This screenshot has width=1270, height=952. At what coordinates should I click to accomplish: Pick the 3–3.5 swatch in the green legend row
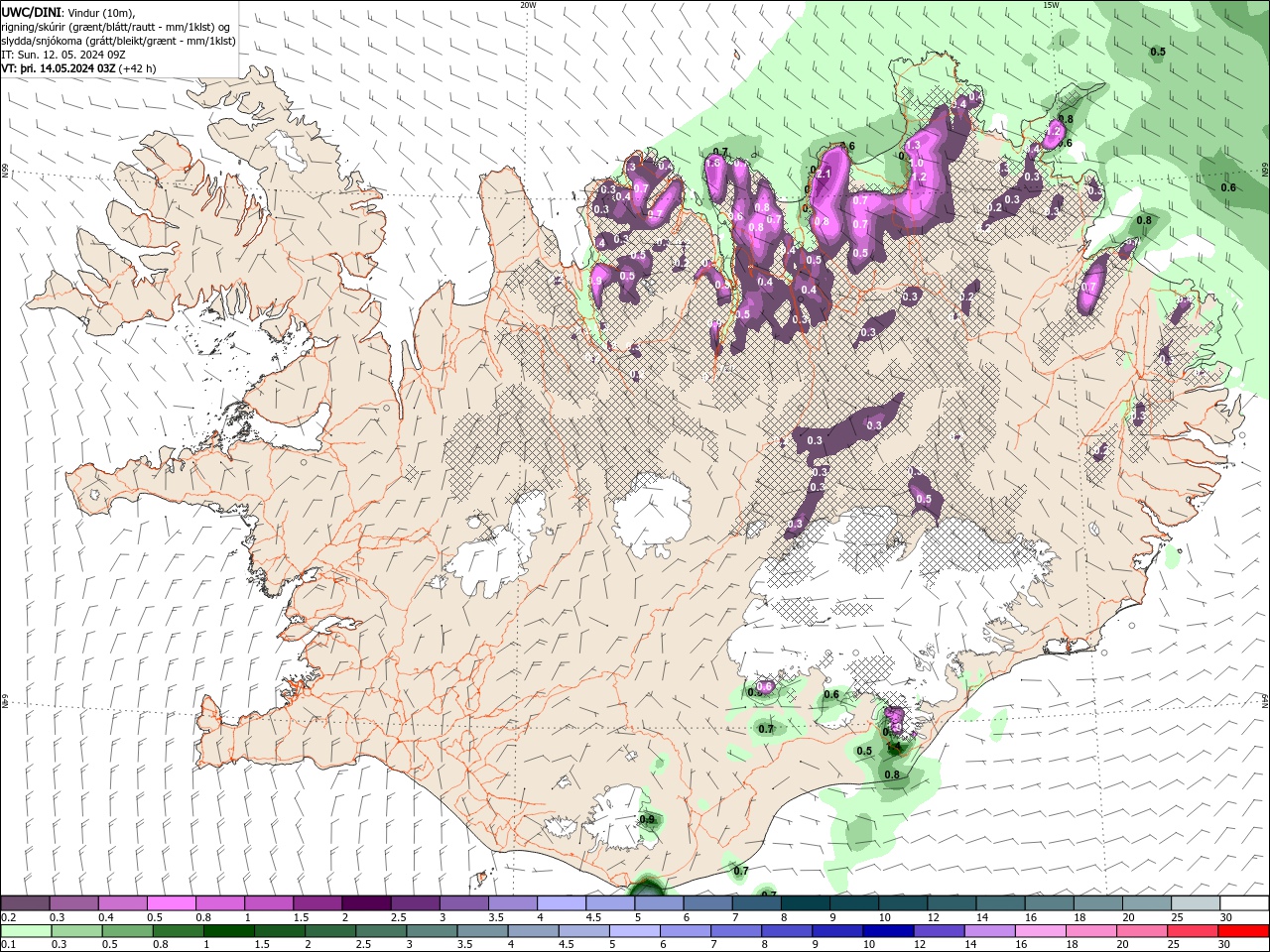pyautogui.click(x=431, y=931)
